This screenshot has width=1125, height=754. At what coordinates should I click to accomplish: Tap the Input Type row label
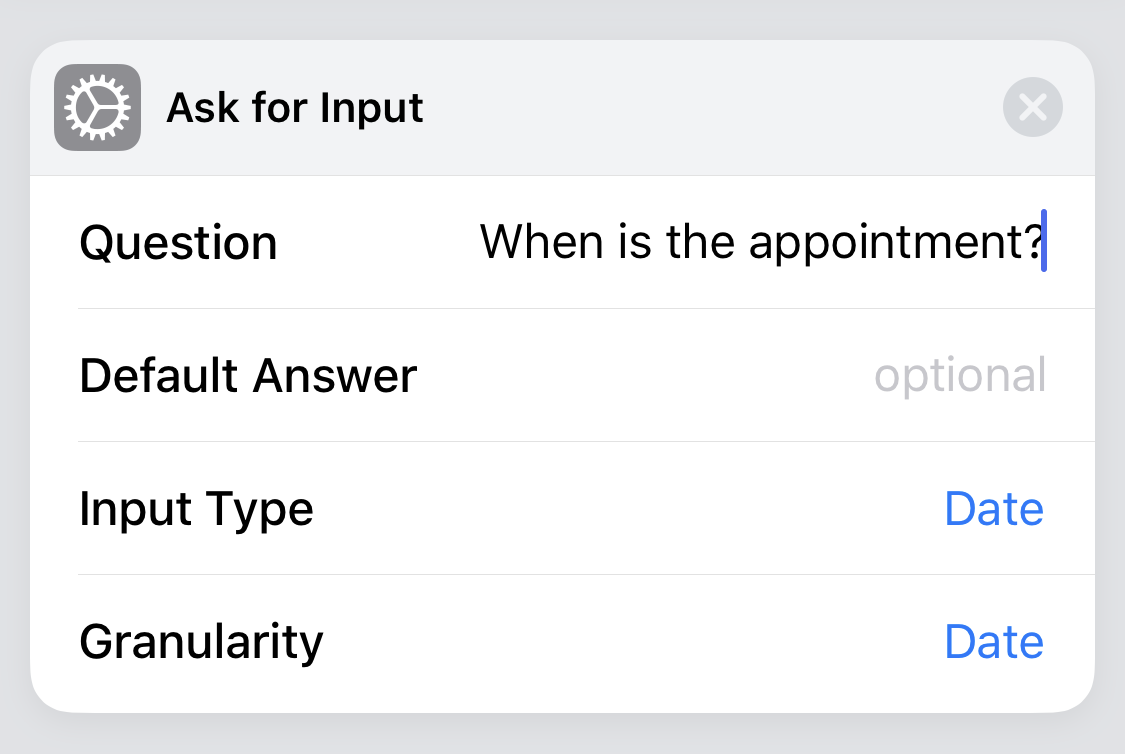(x=196, y=508)
